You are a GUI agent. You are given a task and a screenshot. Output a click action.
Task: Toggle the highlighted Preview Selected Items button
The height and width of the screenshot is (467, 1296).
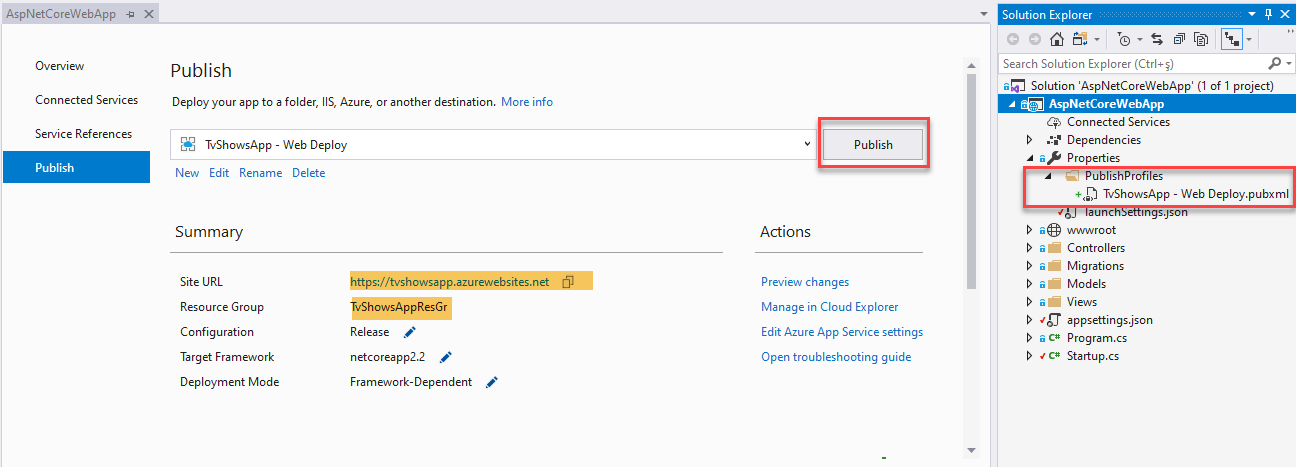click(x=1232, y=39)
